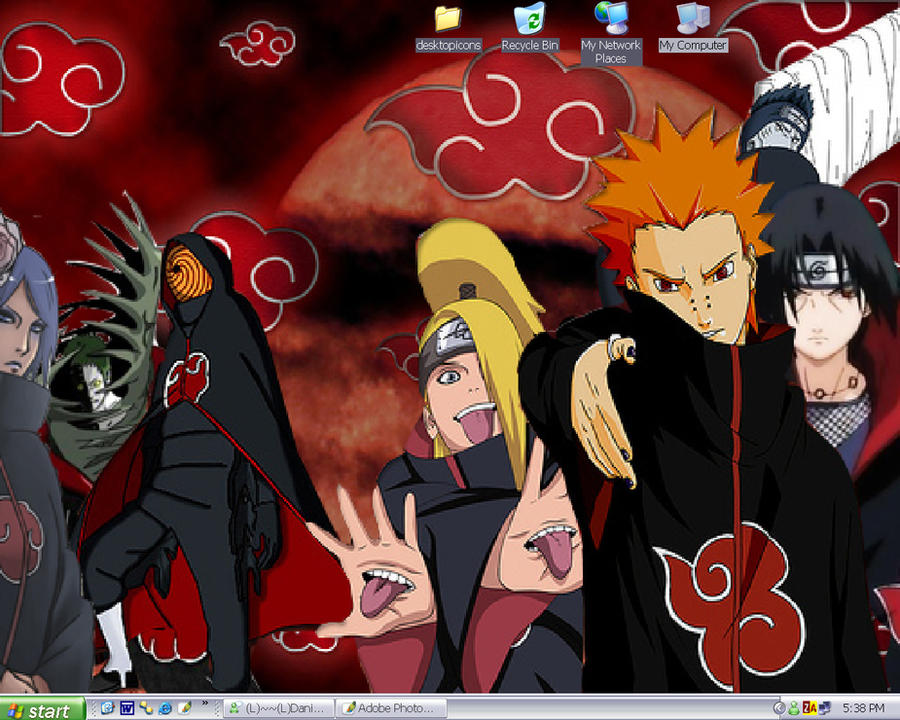This screenshot has height=720, width=900.
Task: Launch Internet Explorer from Quick Launch
Action: pos(165,708)
